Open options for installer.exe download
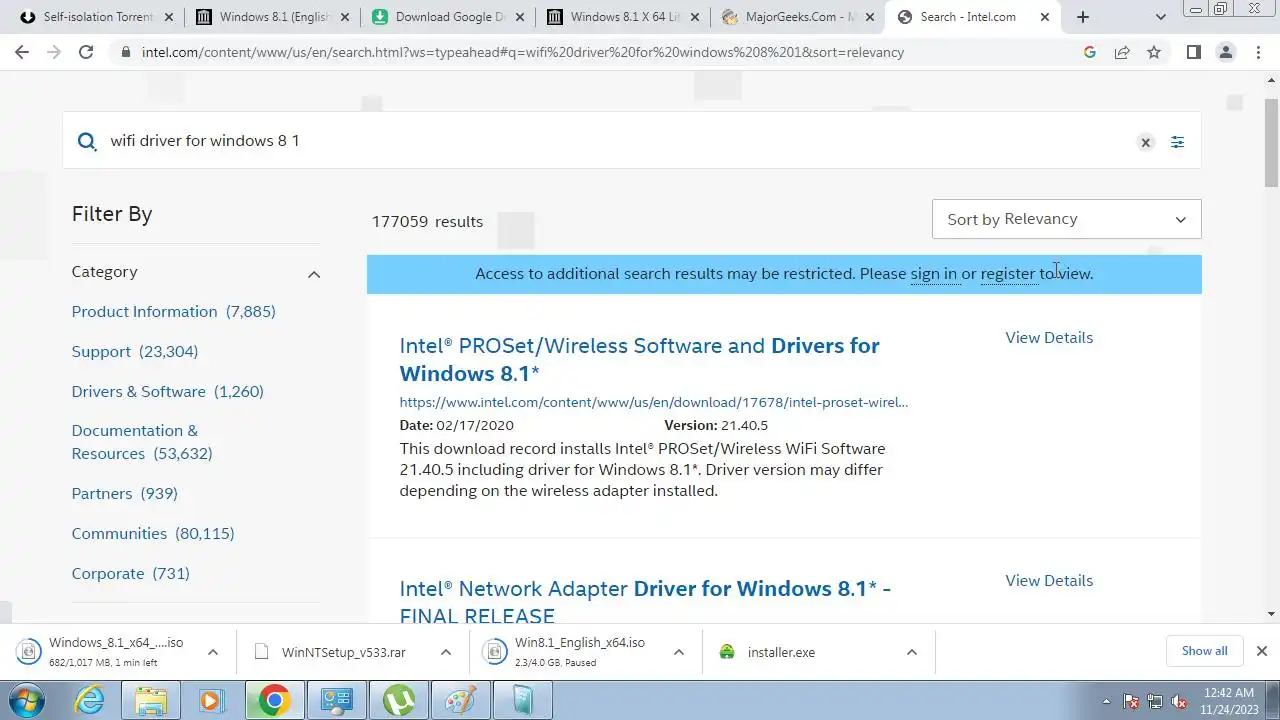This screenshot has height=720, width=1280. coord(912,652)
